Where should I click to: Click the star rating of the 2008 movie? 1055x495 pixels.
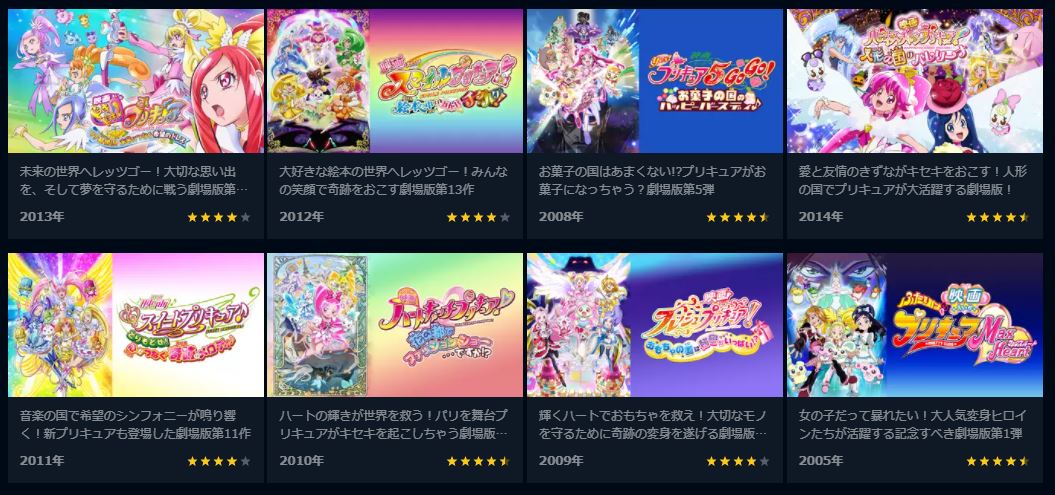(738, 217)
